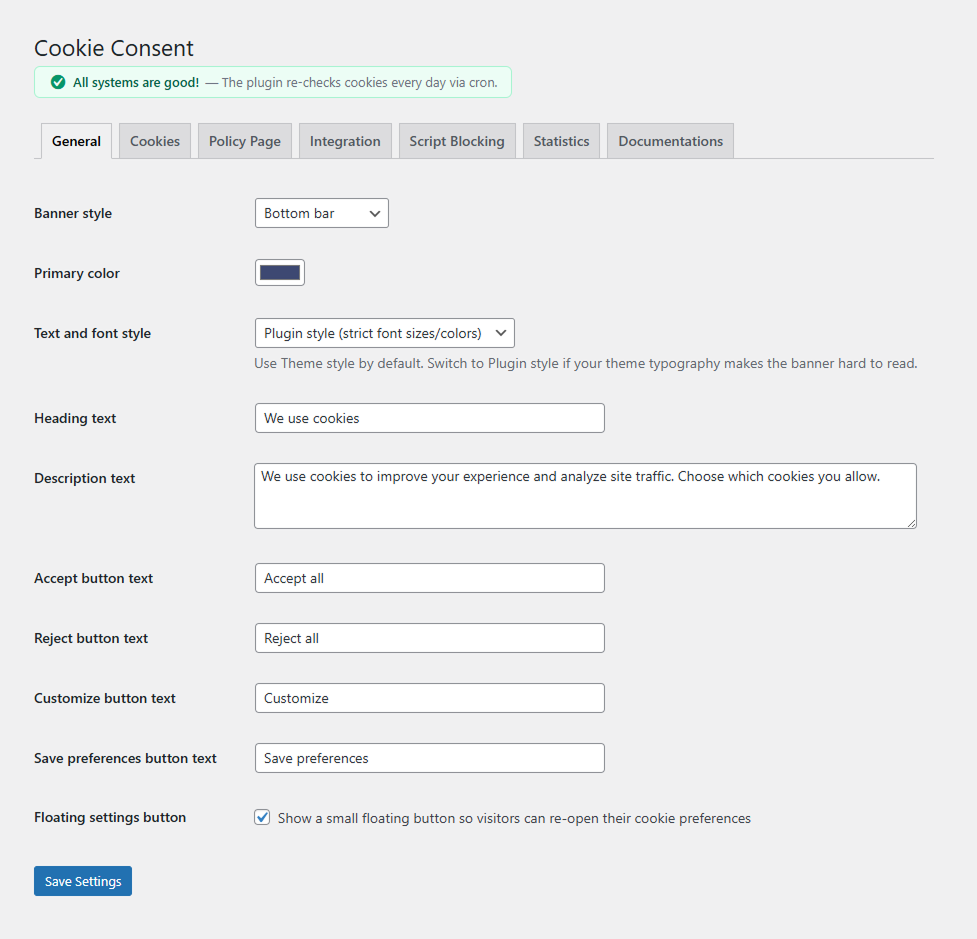The width and height of the screenshot is (977, 939).
Task: Toggle the small floating button visibility setting
Action: pyautogui.click(x=261, y=817)
